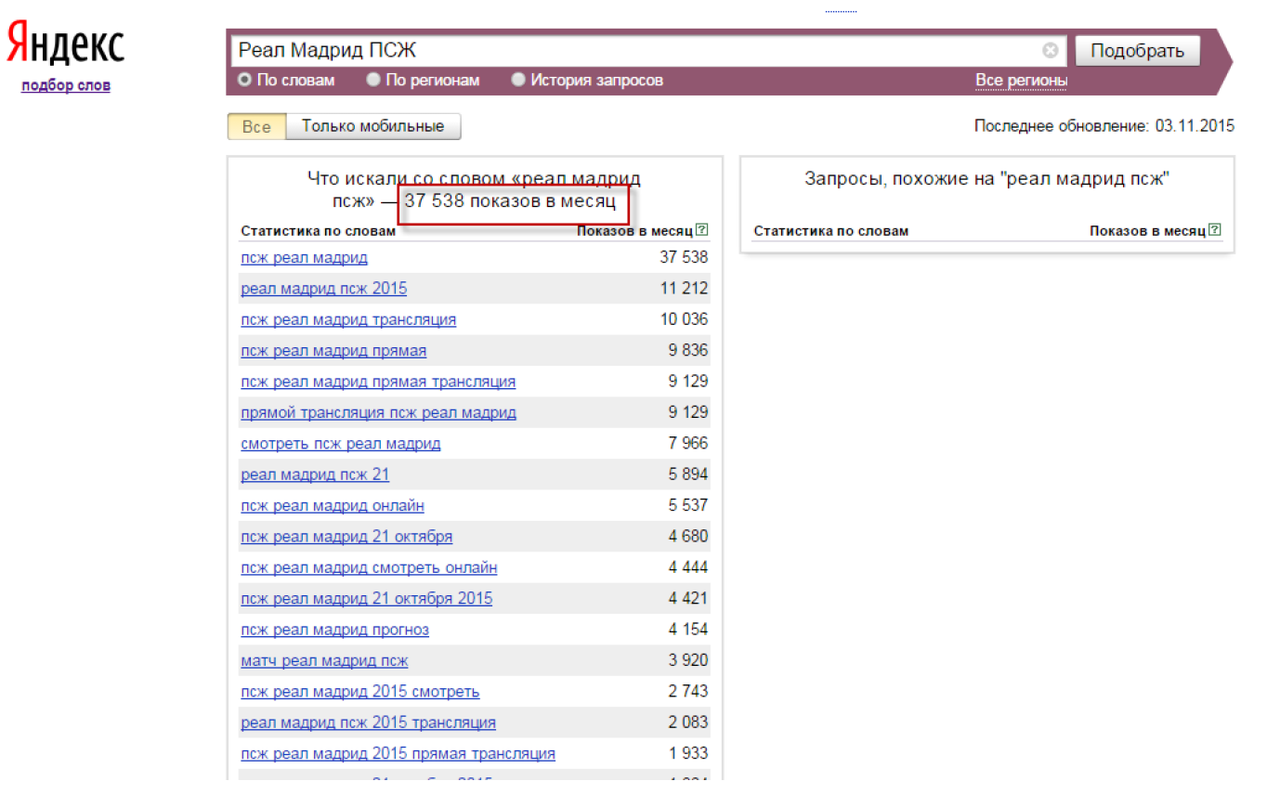The image size is (1280, 792).
Task: Open 'реал мадрид псж 2015 трансляция' link
Action: click(368, 722)
